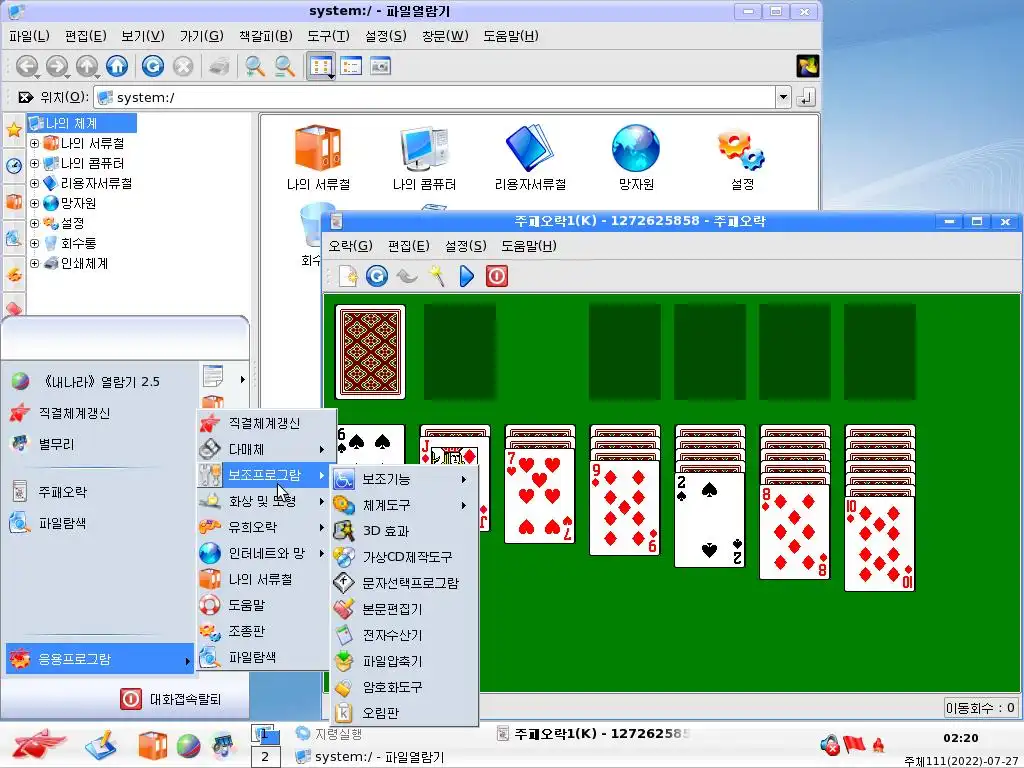The width and height of the screenshot is (1024, 768).
Task: Click the 응용프로그람 applications entry
Action: point(100,659)
